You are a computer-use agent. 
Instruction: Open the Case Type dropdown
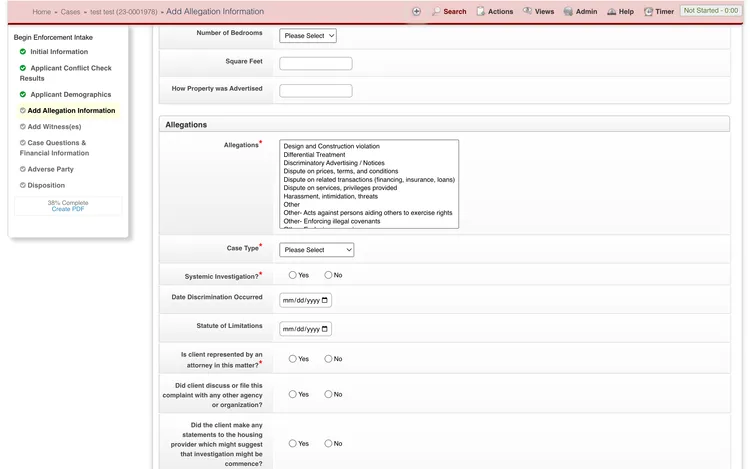click(317, 250)
